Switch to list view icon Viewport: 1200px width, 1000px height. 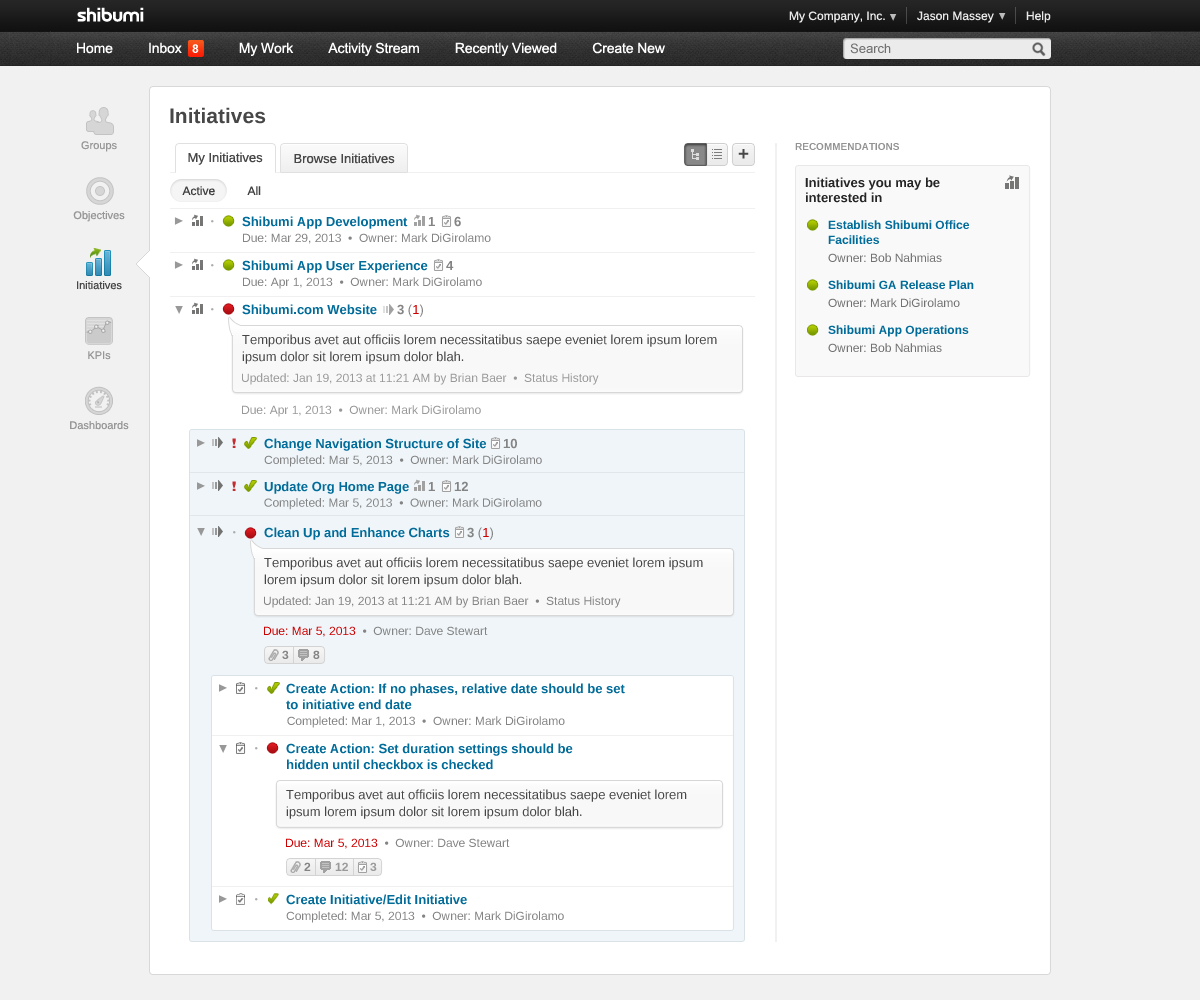point(717,154)
